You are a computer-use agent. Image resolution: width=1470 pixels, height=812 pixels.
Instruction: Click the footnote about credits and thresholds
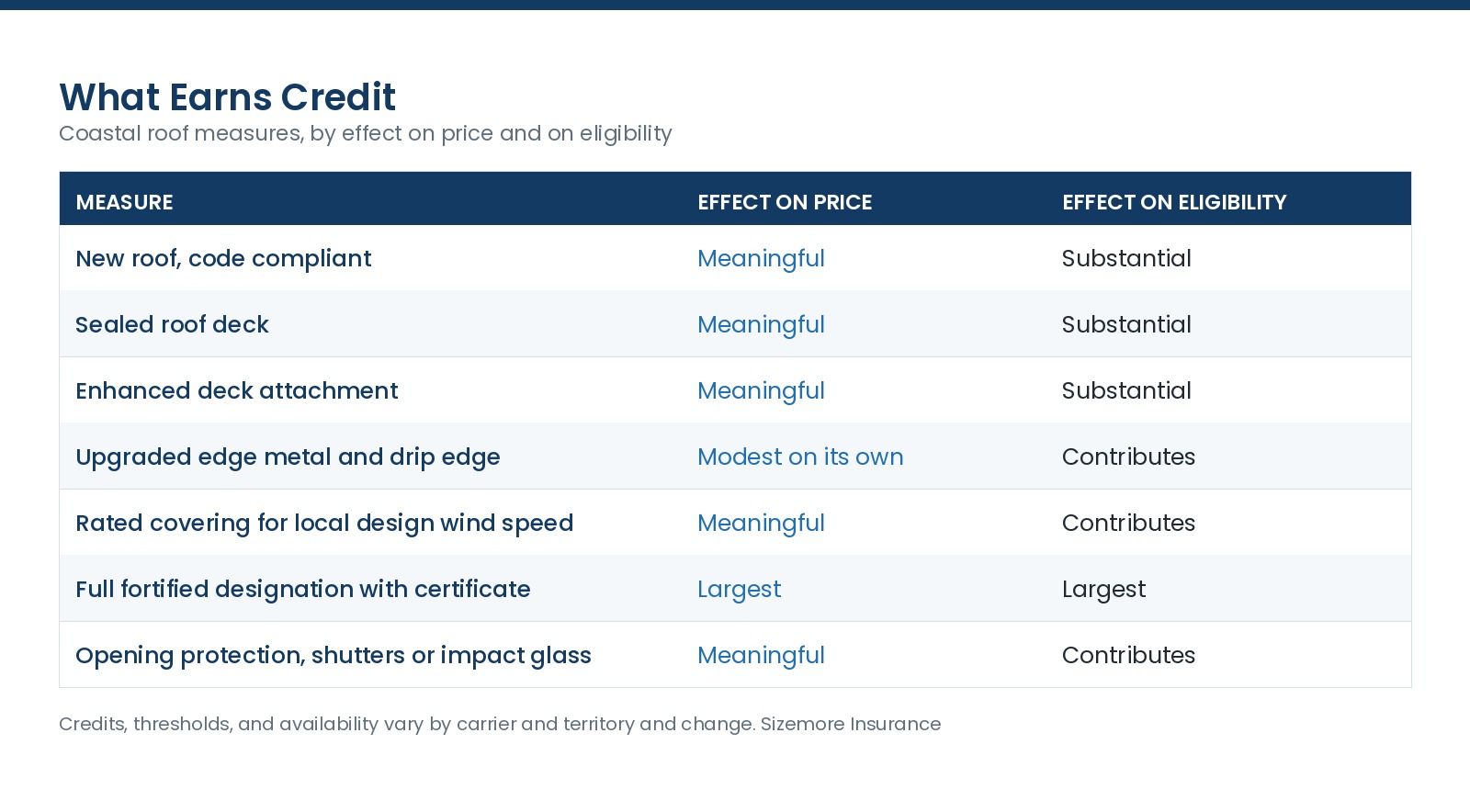pyautogui.click(x=500, y=724)
